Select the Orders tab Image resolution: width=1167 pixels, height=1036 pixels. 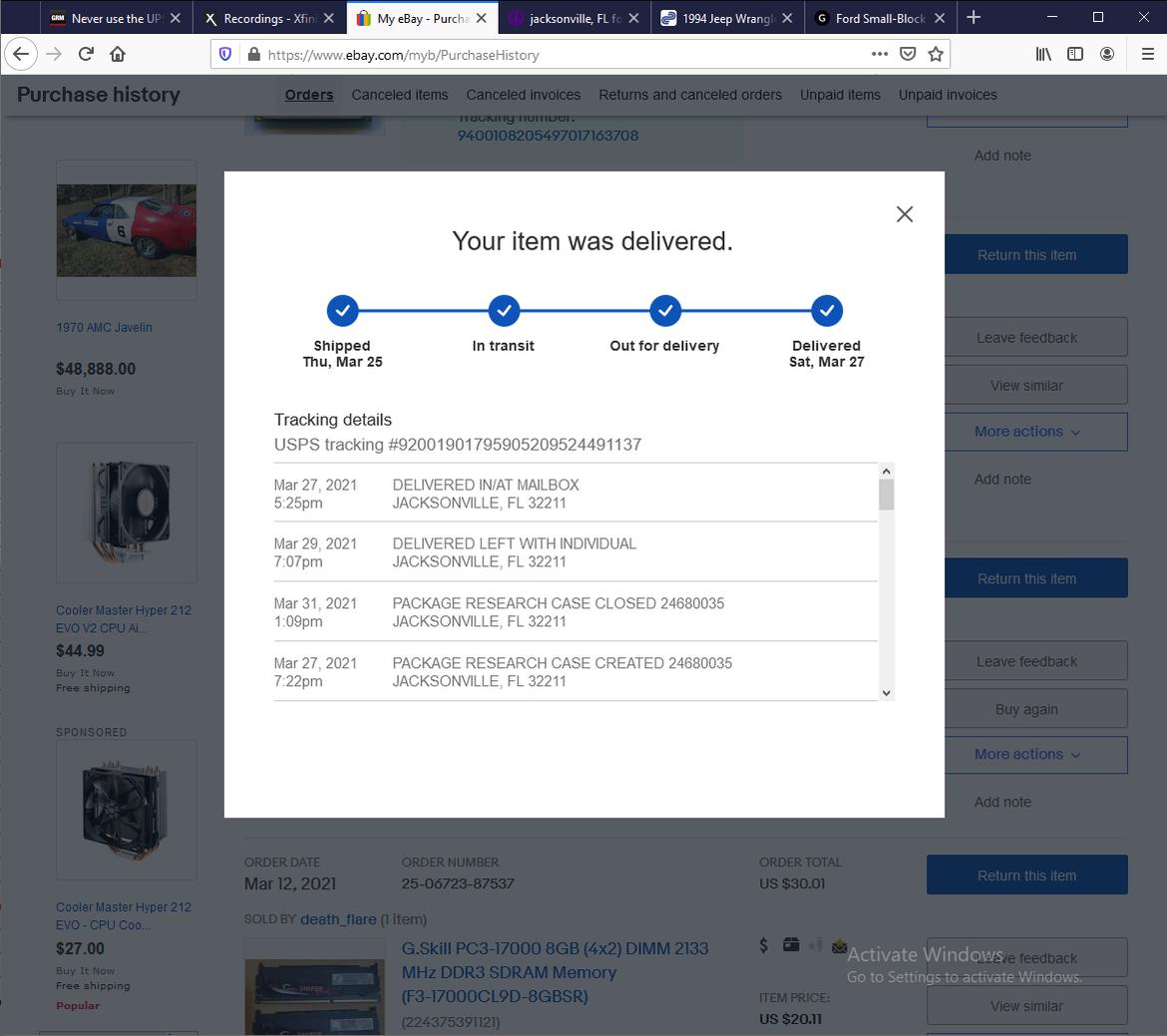[309, 95]
